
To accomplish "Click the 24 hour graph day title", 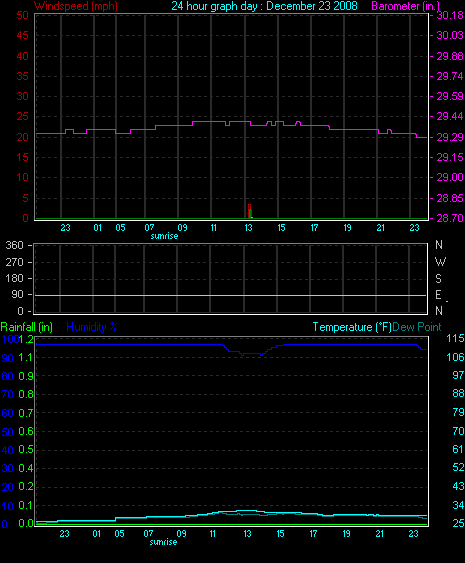I will tap(264, 6).
